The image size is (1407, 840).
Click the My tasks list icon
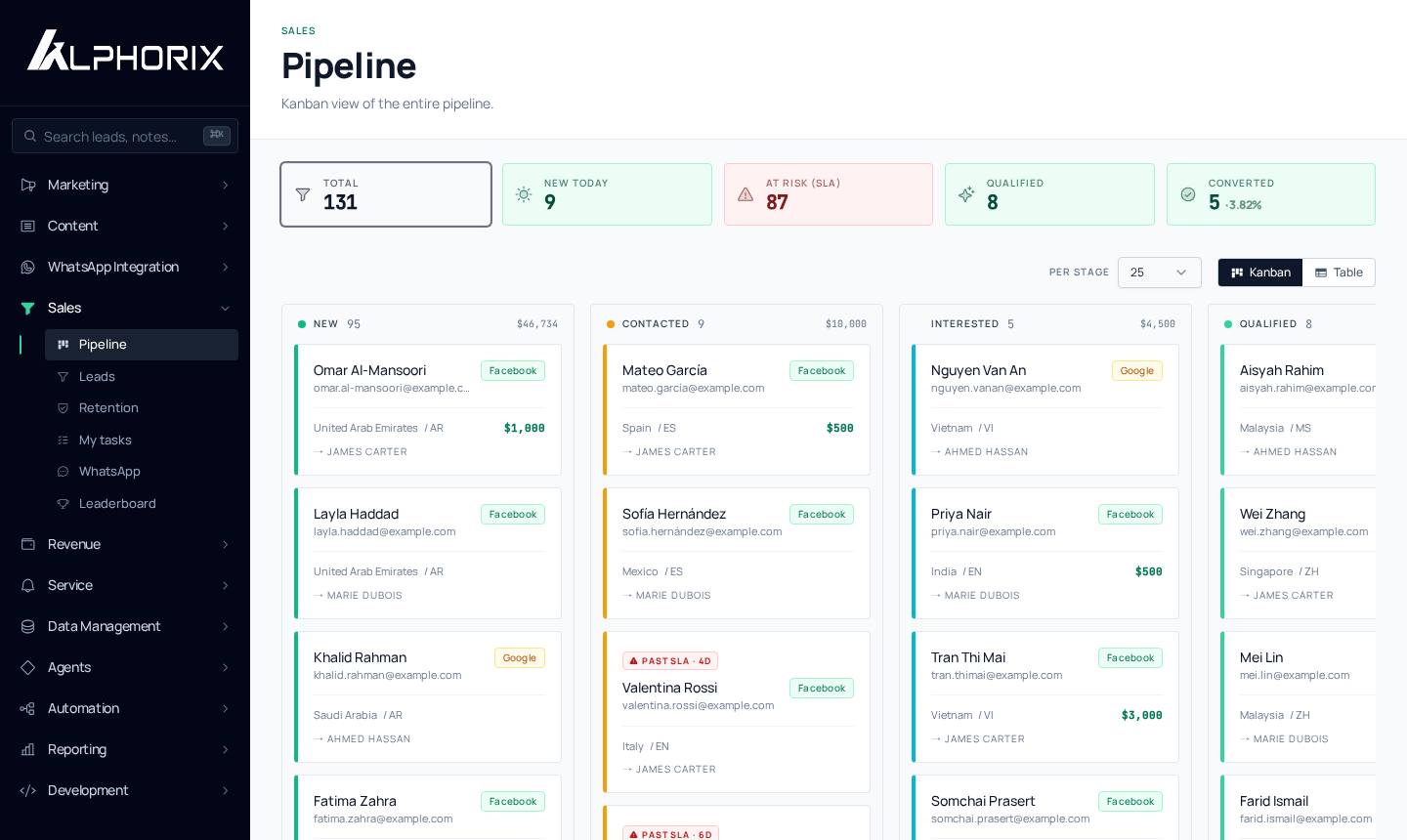point(64,441)
